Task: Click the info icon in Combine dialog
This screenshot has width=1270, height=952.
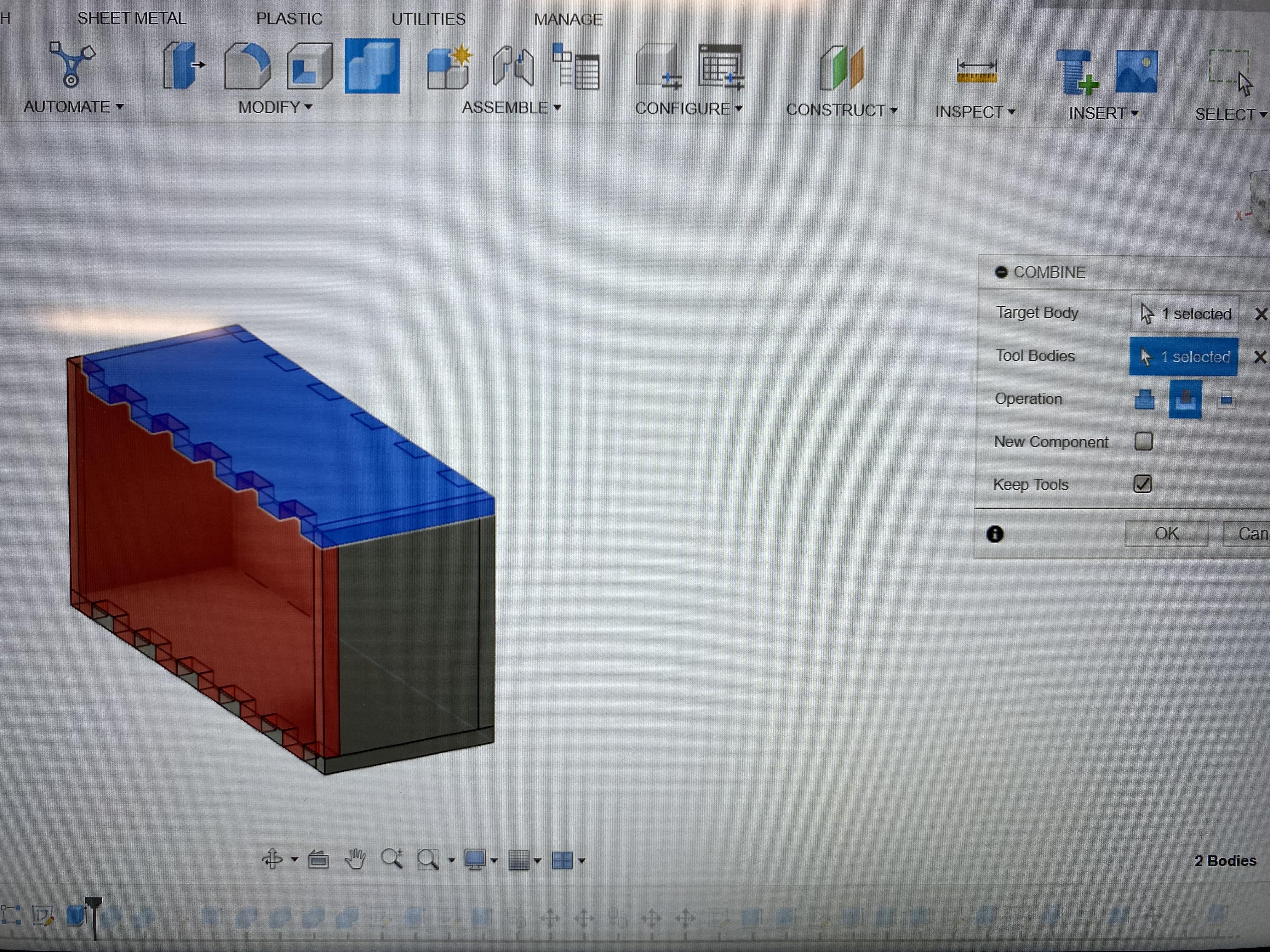Action: pos(994,534)
